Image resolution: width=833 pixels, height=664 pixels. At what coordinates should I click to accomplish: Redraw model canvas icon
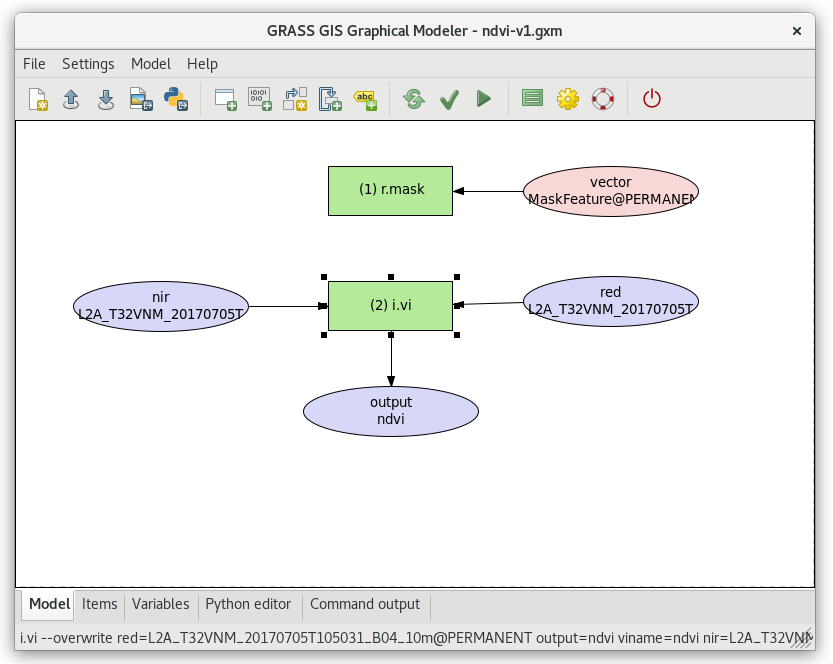[414, 99]
